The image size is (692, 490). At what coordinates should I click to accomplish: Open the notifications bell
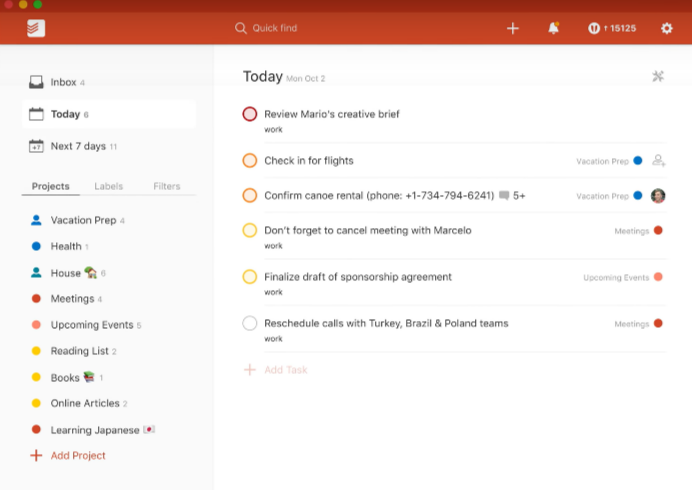(553, 28)
